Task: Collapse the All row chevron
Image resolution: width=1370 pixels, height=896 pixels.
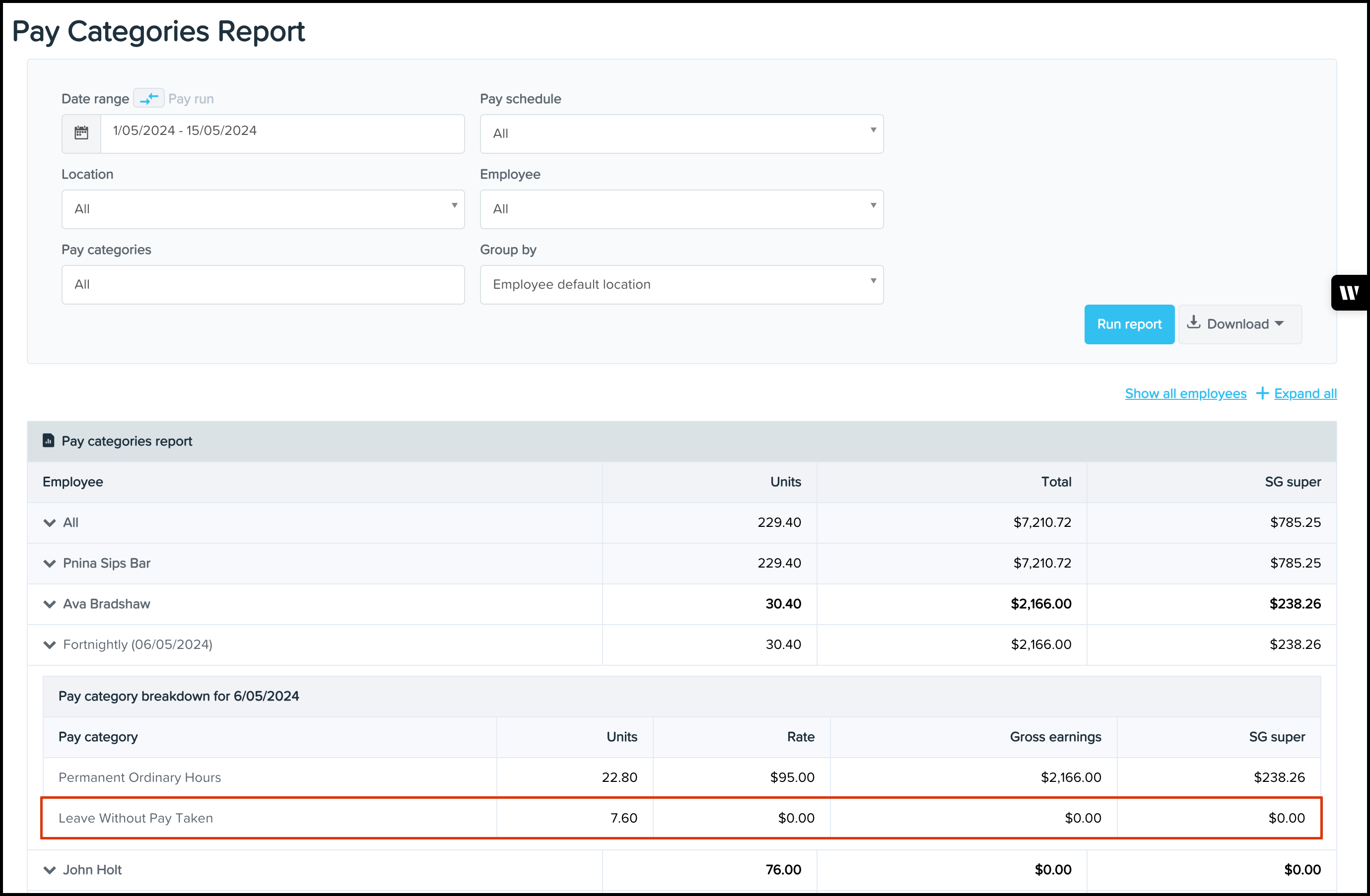Action: tap(50, 522)
